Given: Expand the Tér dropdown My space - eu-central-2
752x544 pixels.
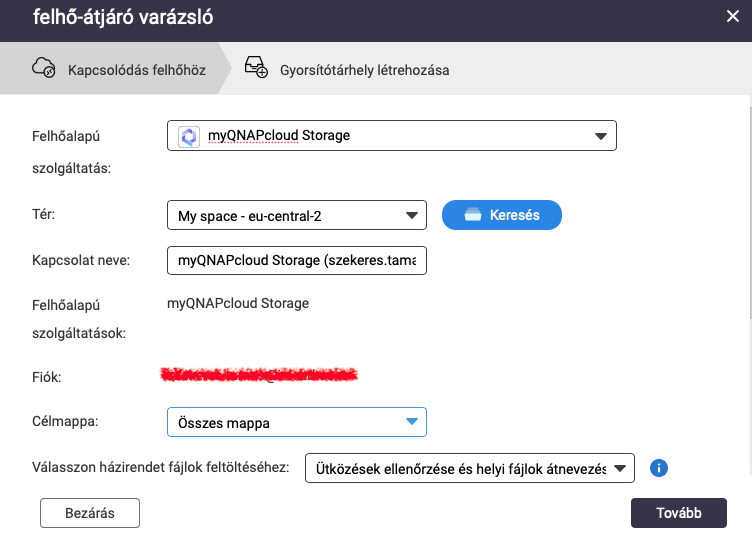Looking at the screenshot, I should tap(297, 215).
